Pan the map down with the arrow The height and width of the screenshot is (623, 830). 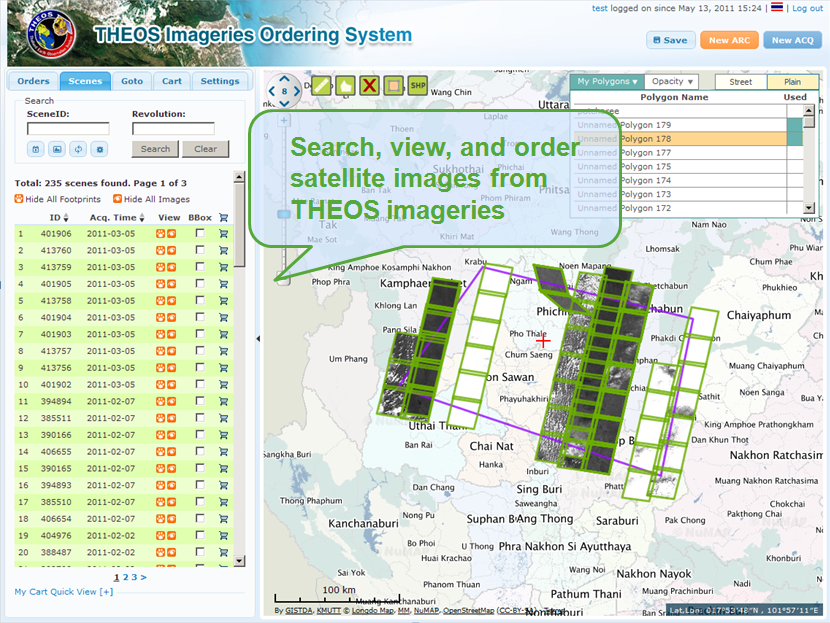pos(284,103)
